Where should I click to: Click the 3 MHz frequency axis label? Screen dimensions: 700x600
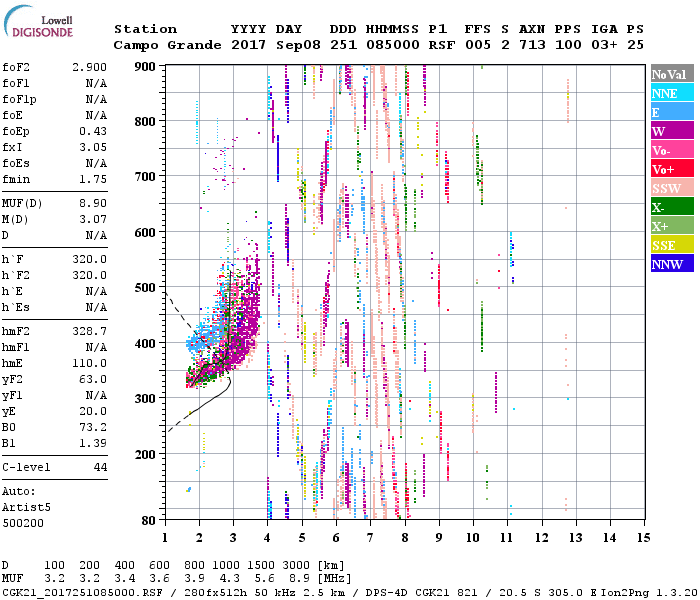point(233,538)
